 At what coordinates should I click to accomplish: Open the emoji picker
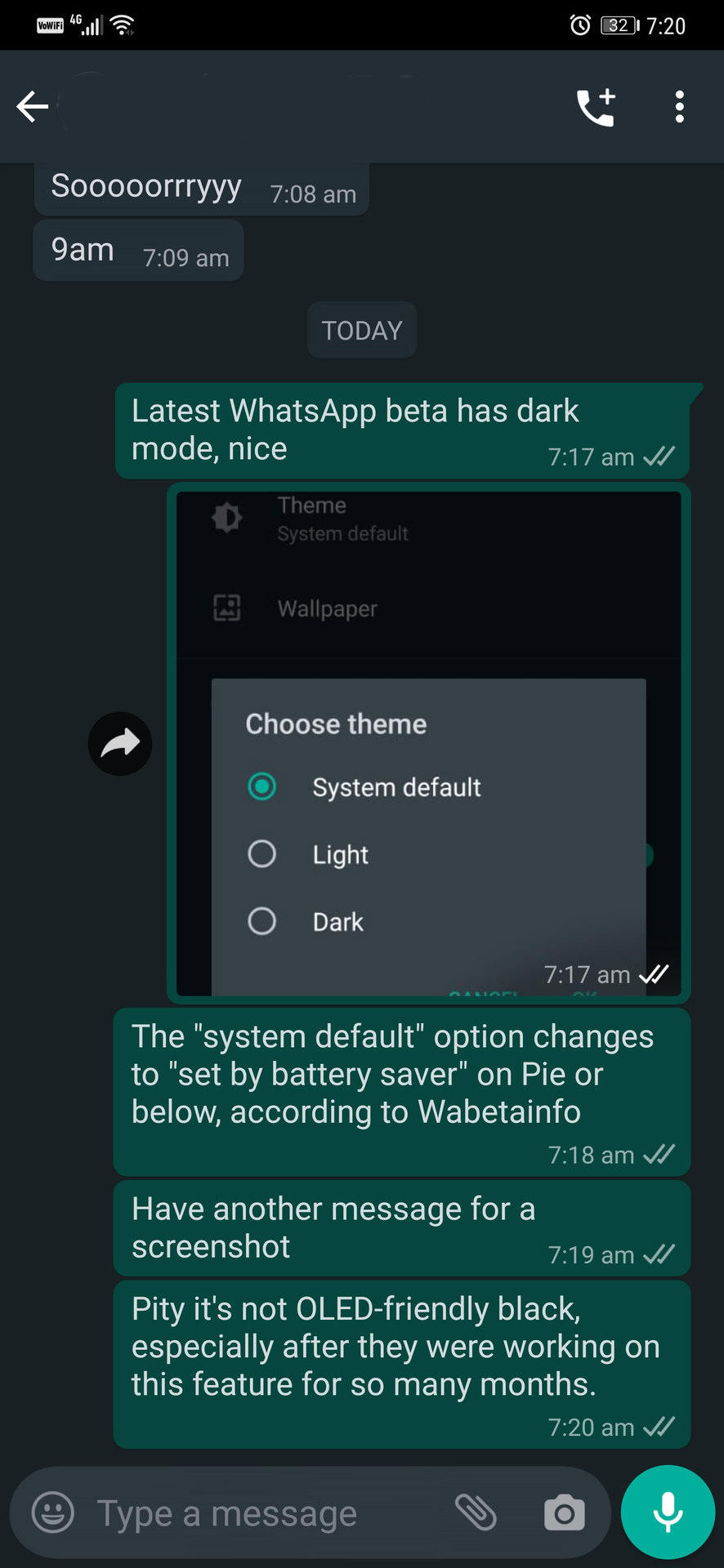(x=53, y=1512)
